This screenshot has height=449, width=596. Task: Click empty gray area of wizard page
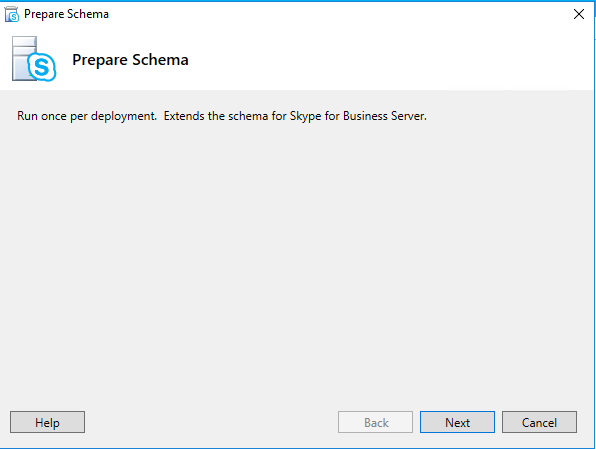coord(298,259)
